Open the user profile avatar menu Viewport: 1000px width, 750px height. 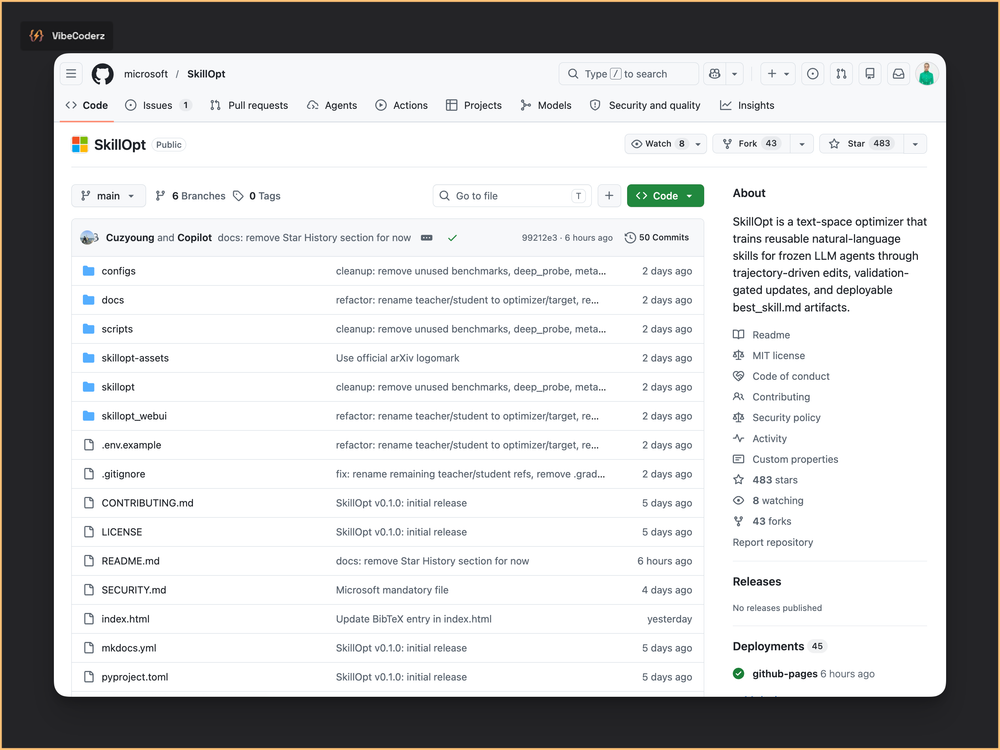tap(927, 74)
